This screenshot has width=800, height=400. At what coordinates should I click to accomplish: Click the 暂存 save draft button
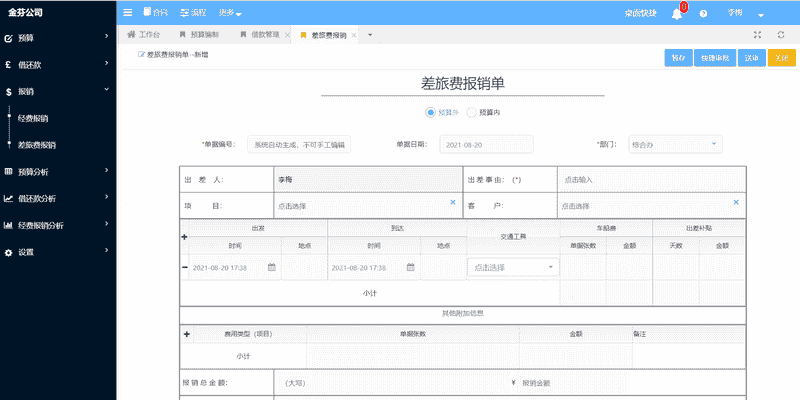tap(678, 58)
